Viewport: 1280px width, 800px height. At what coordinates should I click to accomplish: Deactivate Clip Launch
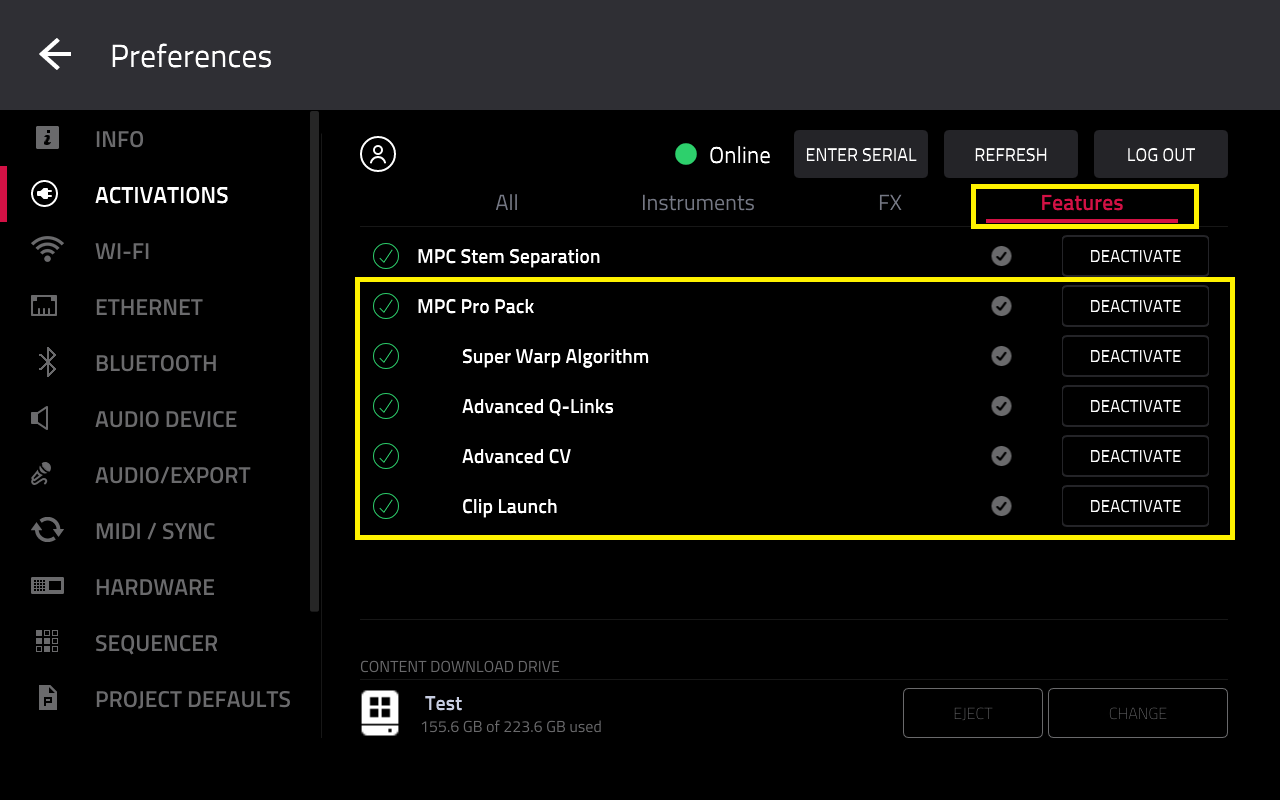pos(1135,506)
